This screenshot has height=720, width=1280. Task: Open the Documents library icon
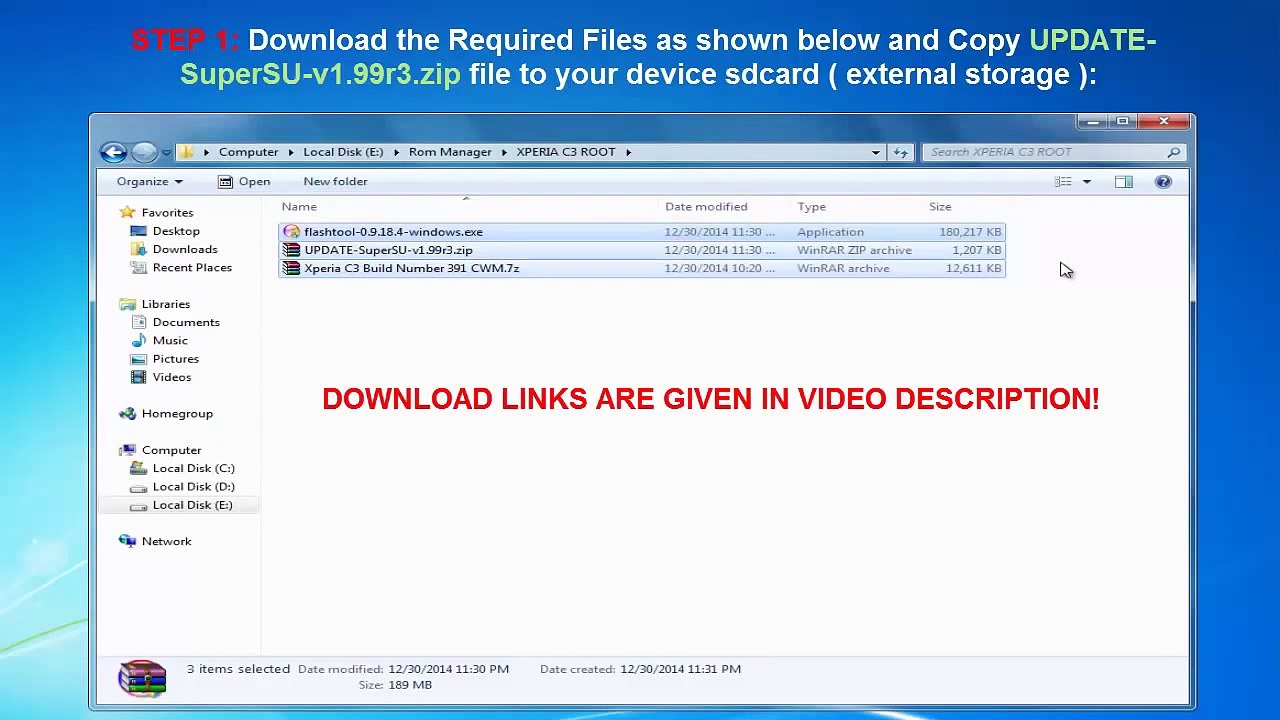click(x=139, y=322)
